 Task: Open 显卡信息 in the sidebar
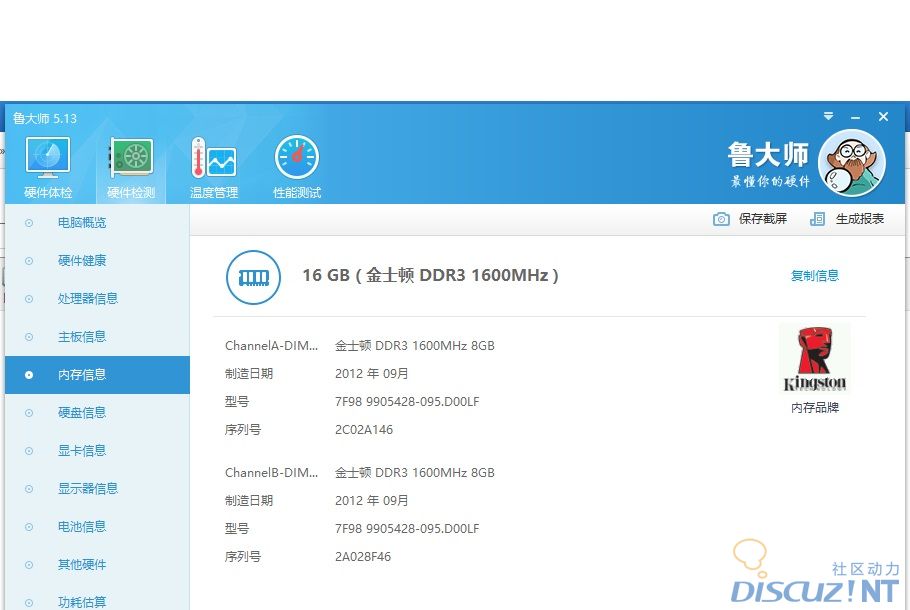tap(97, 451)
